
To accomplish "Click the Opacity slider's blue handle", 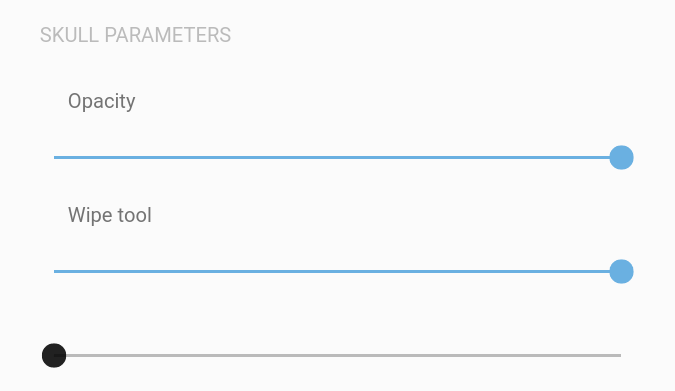I will click(621, 158).
